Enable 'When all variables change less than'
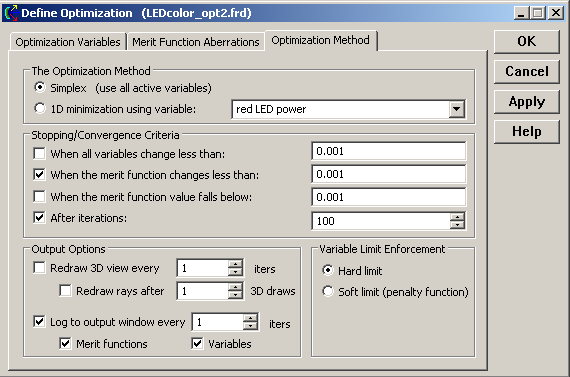The width and height of the screenshot is (570, 377). (x=39, y=153)
